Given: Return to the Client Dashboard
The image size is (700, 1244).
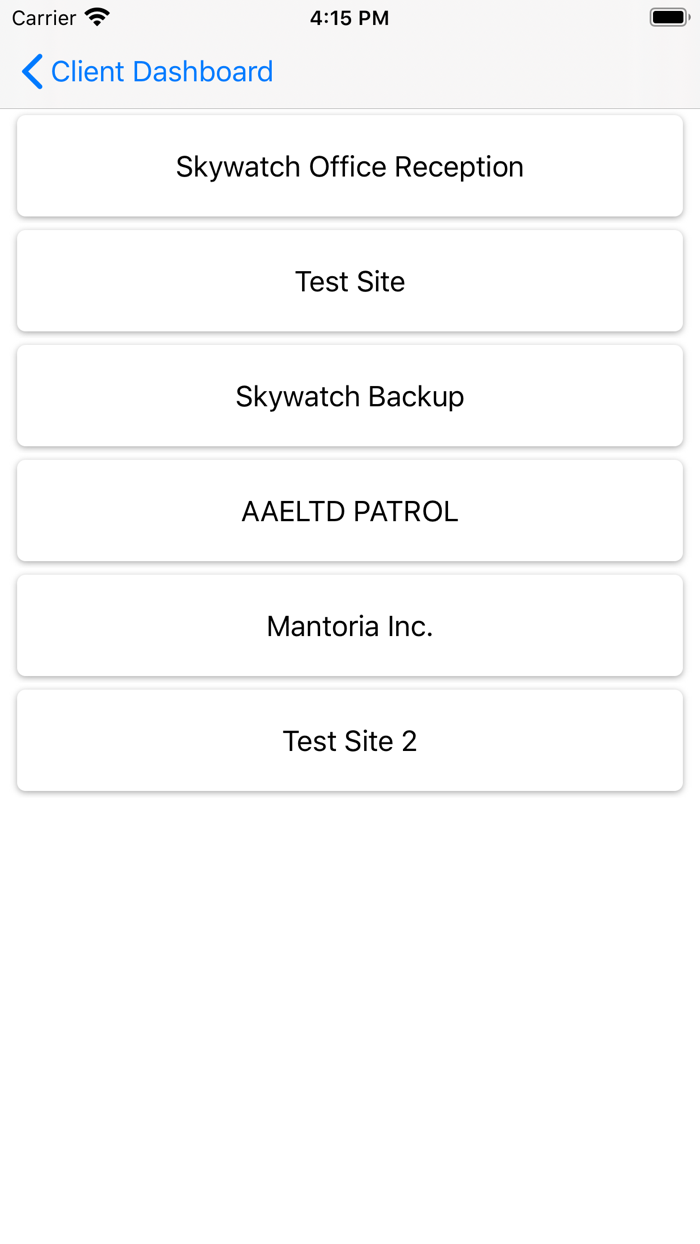Looking at the screenshot, I should 145,72.
